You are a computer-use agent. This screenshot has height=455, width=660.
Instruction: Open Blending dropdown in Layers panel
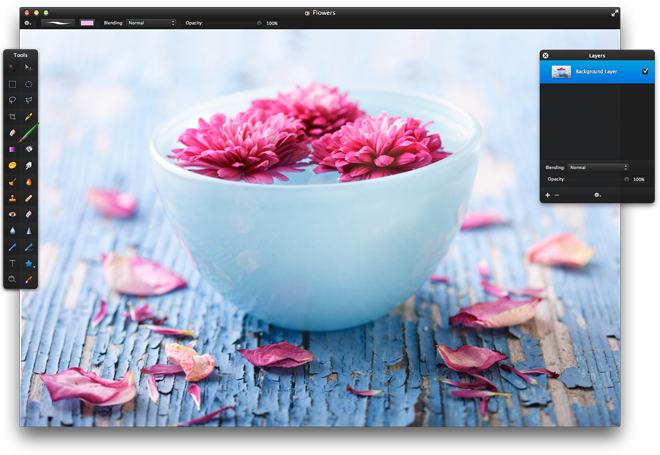coord(598,167)
